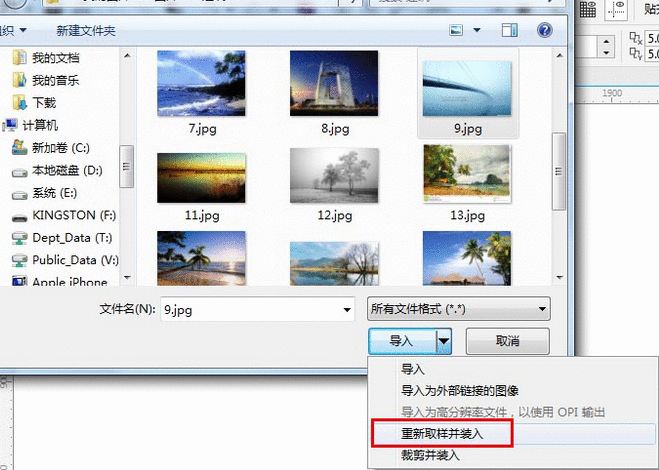Screen dimensions: 659x470
Task: Open the 所有文件格式 (*.*) filter dropdown
Action: [x=459, y=309]
